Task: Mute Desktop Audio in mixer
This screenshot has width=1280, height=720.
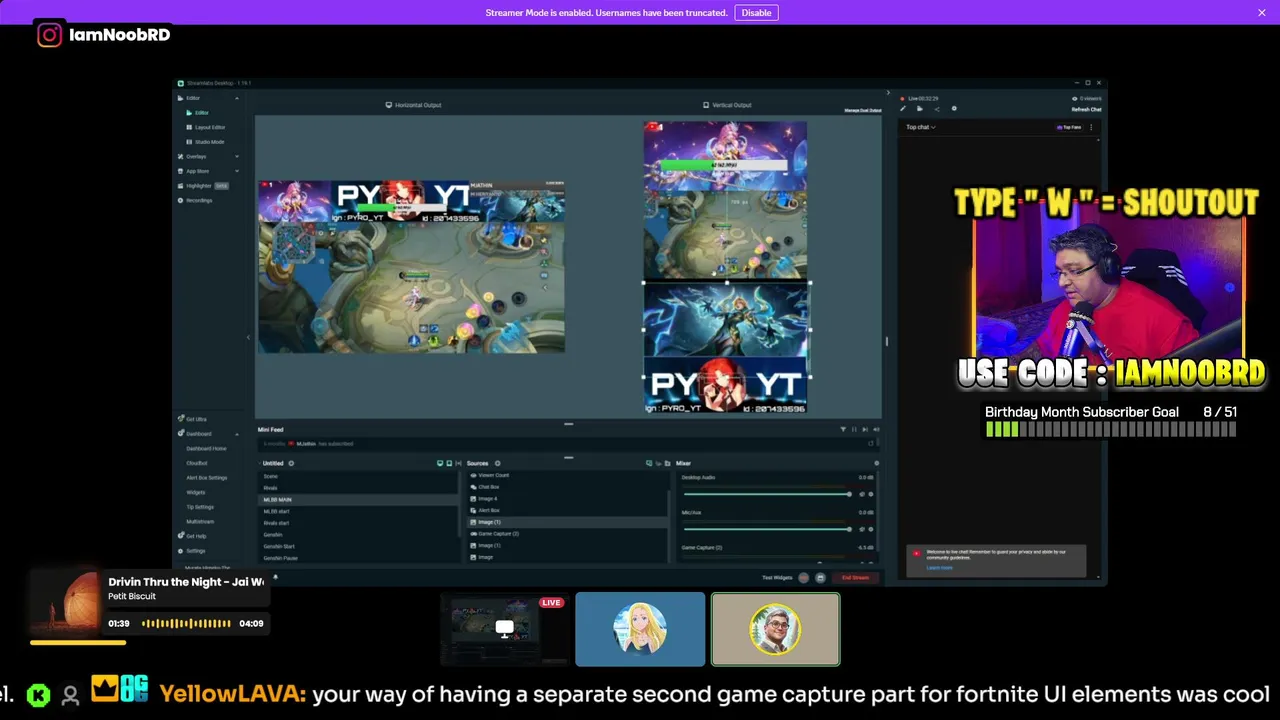Action: coord(862,494)
